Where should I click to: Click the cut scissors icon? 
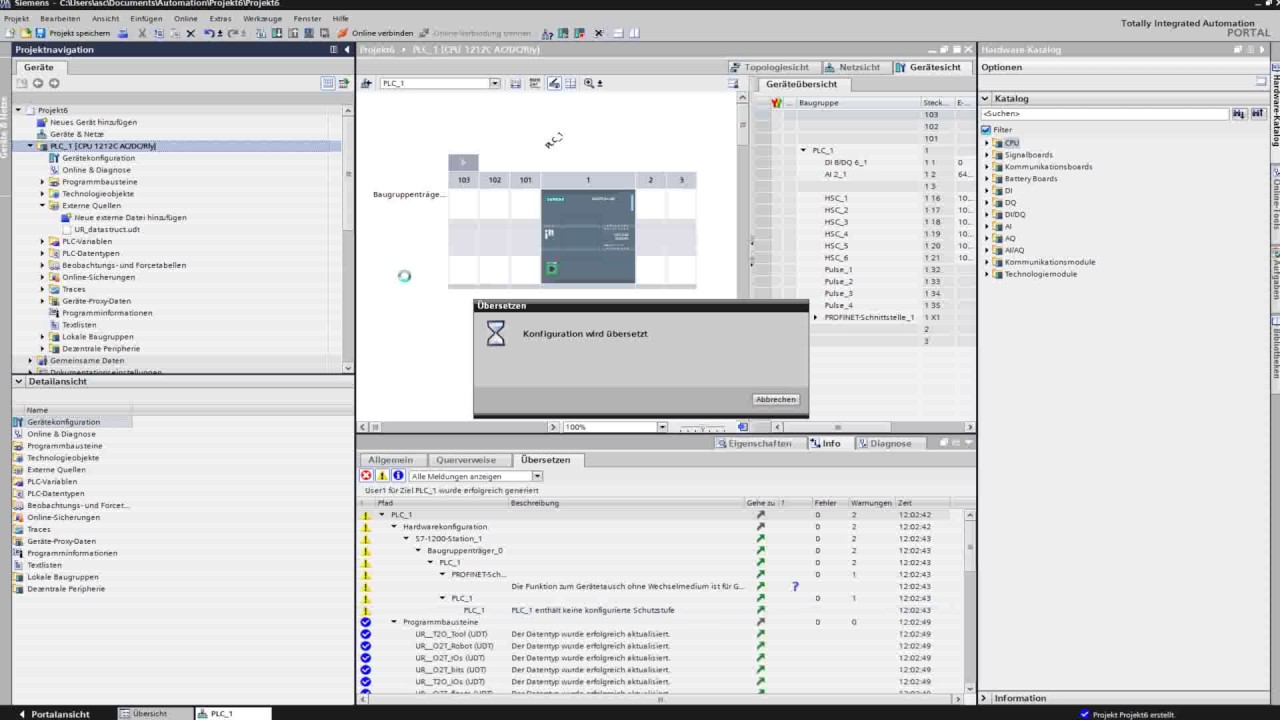142,33
